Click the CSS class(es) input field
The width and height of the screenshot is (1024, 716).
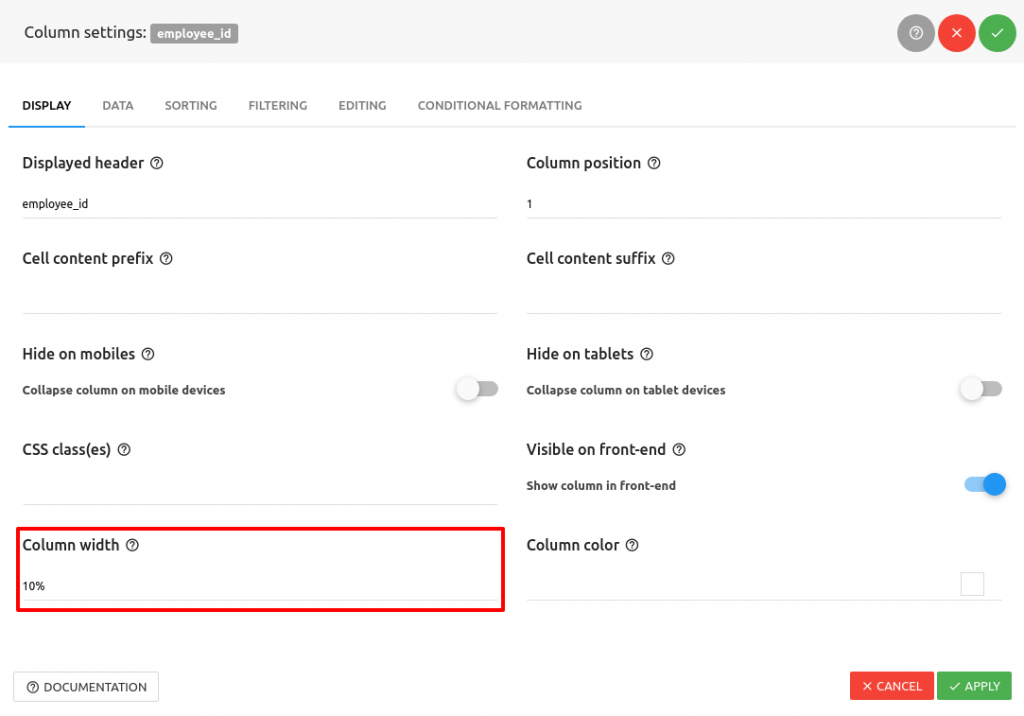click(260, 490)
